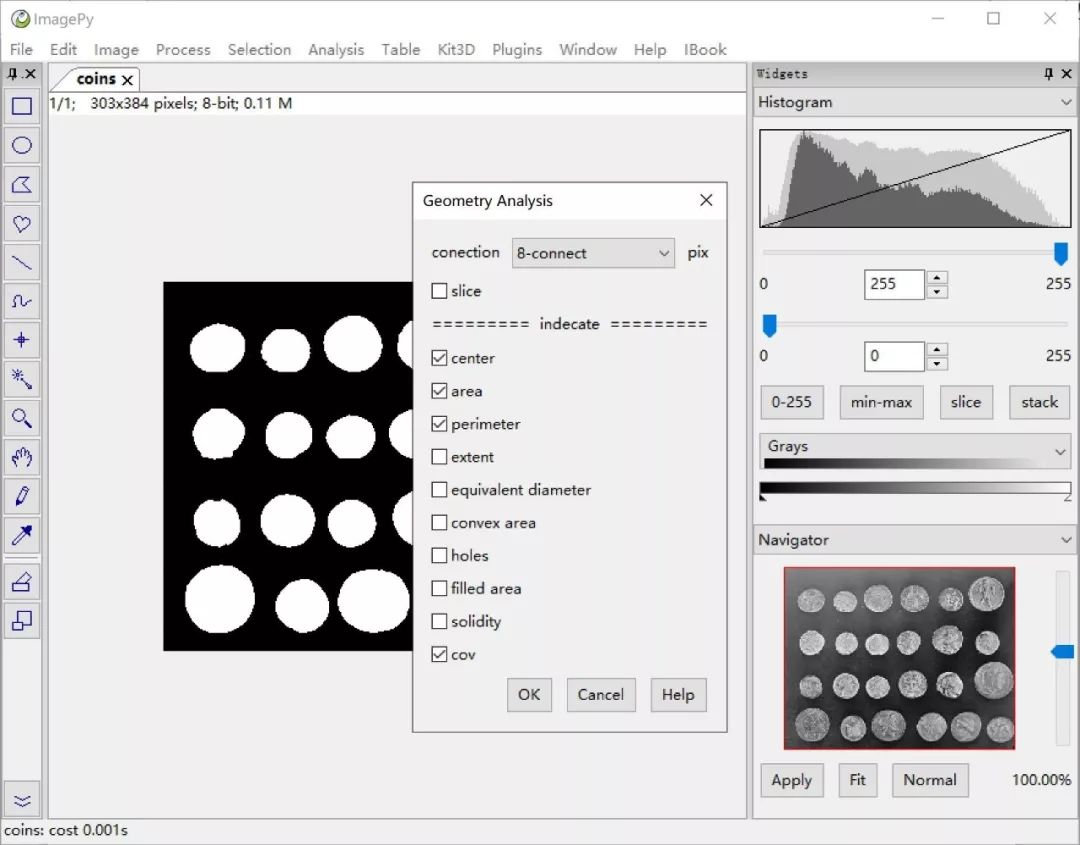Image resolution: width=1080 pixels, height=845 pixels.
Task: Expand the Grays colormap dropdown
Action: point(914,451)
